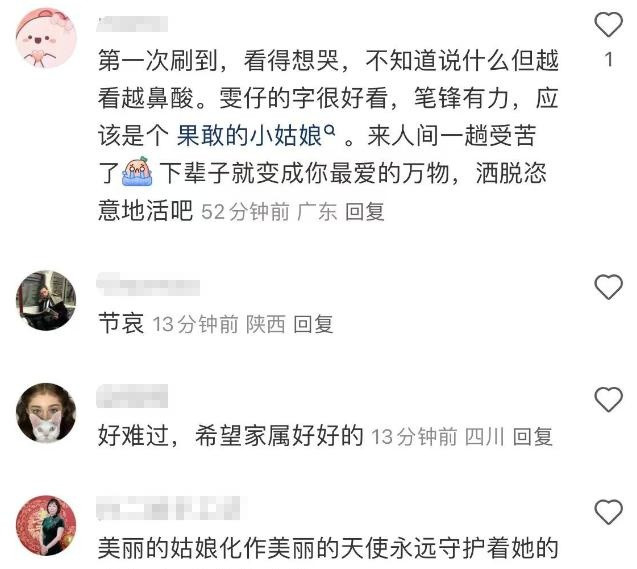Tap the crying emoji sticker in comment
Image resolution: width=637 pixels, height=569 pixels.
(137, 172)
